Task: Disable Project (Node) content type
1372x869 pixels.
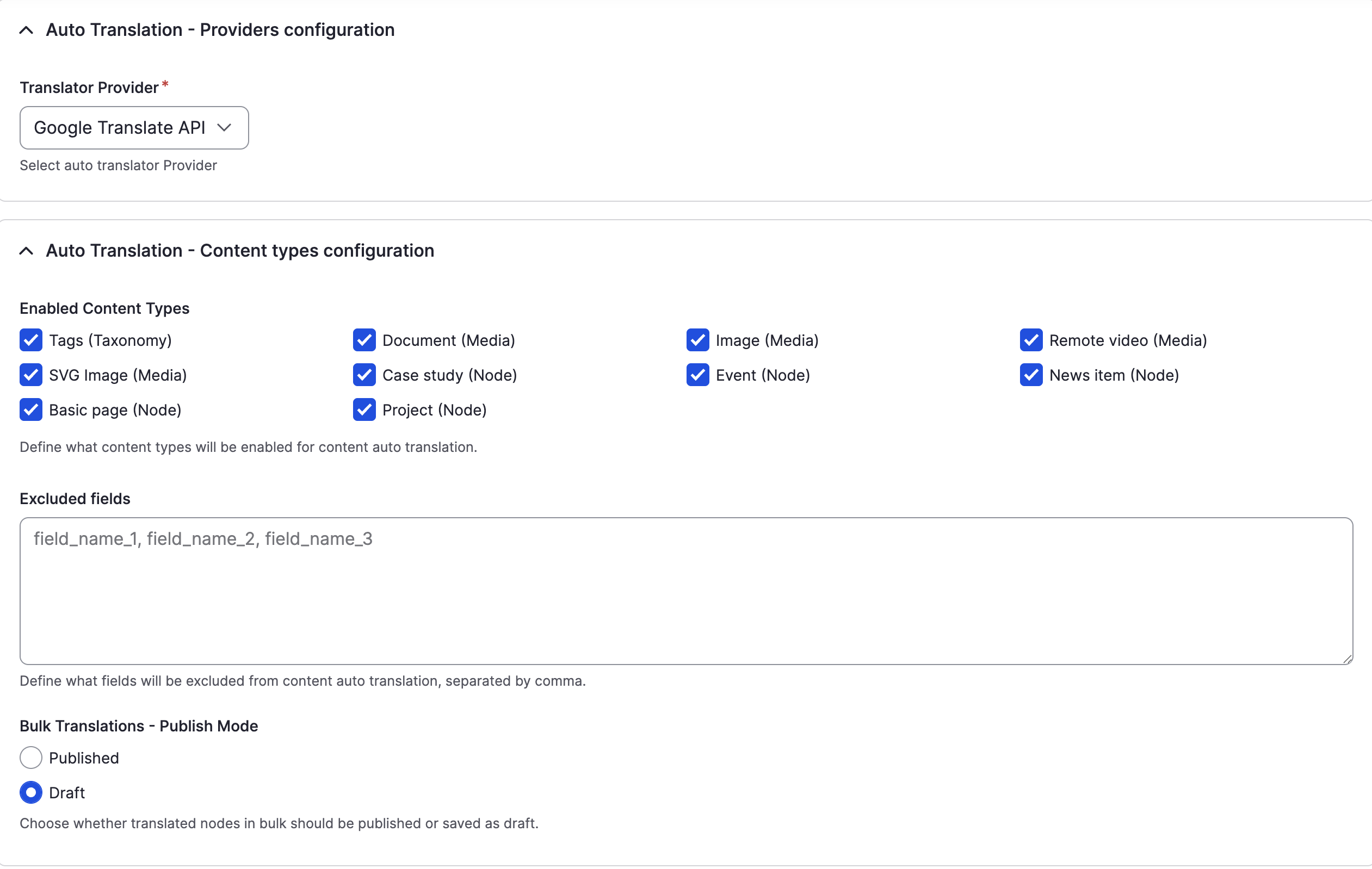Action: [x=364, y=410]
